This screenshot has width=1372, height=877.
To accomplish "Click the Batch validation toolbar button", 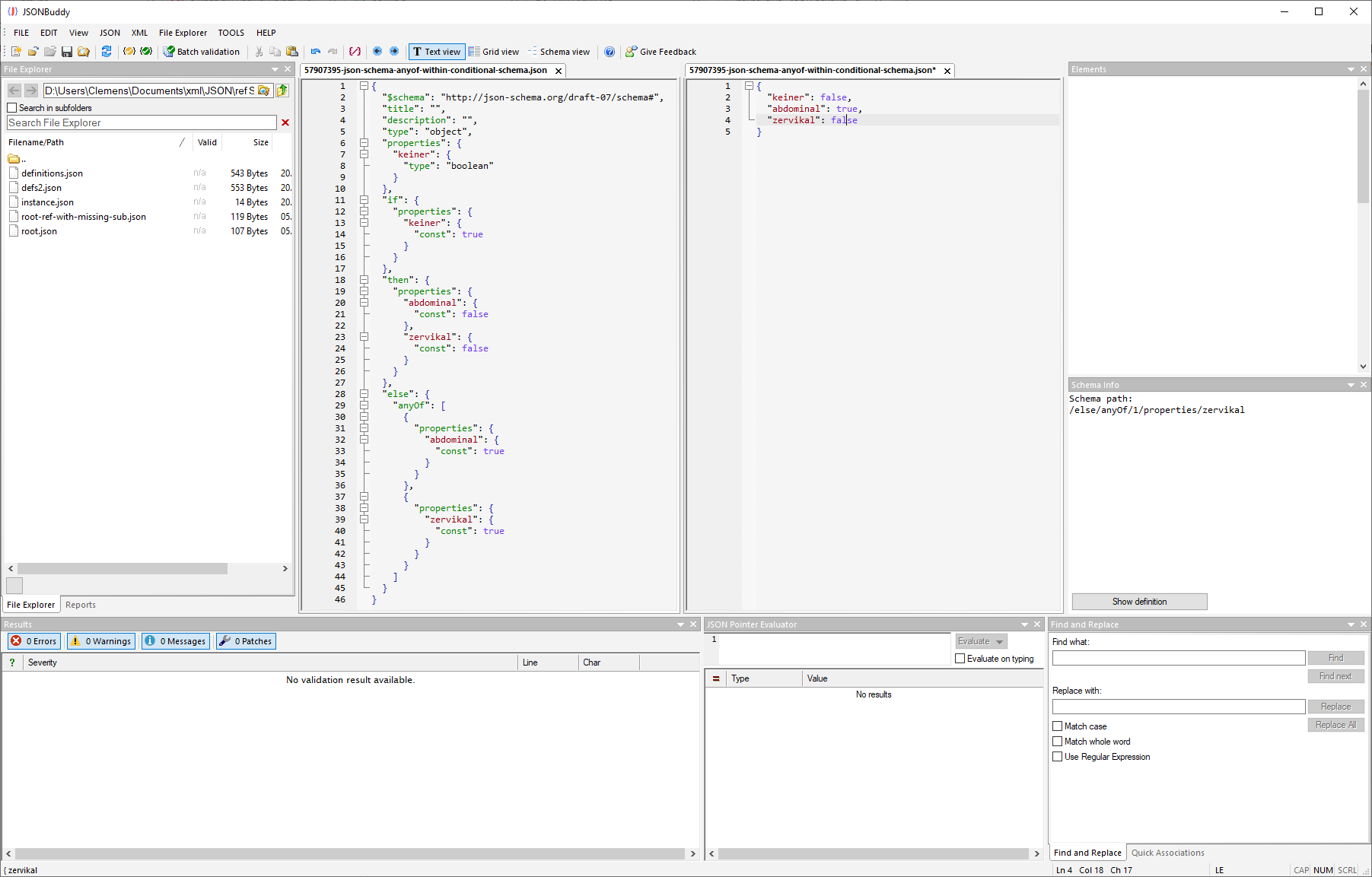I will click(x=202, y=52).
